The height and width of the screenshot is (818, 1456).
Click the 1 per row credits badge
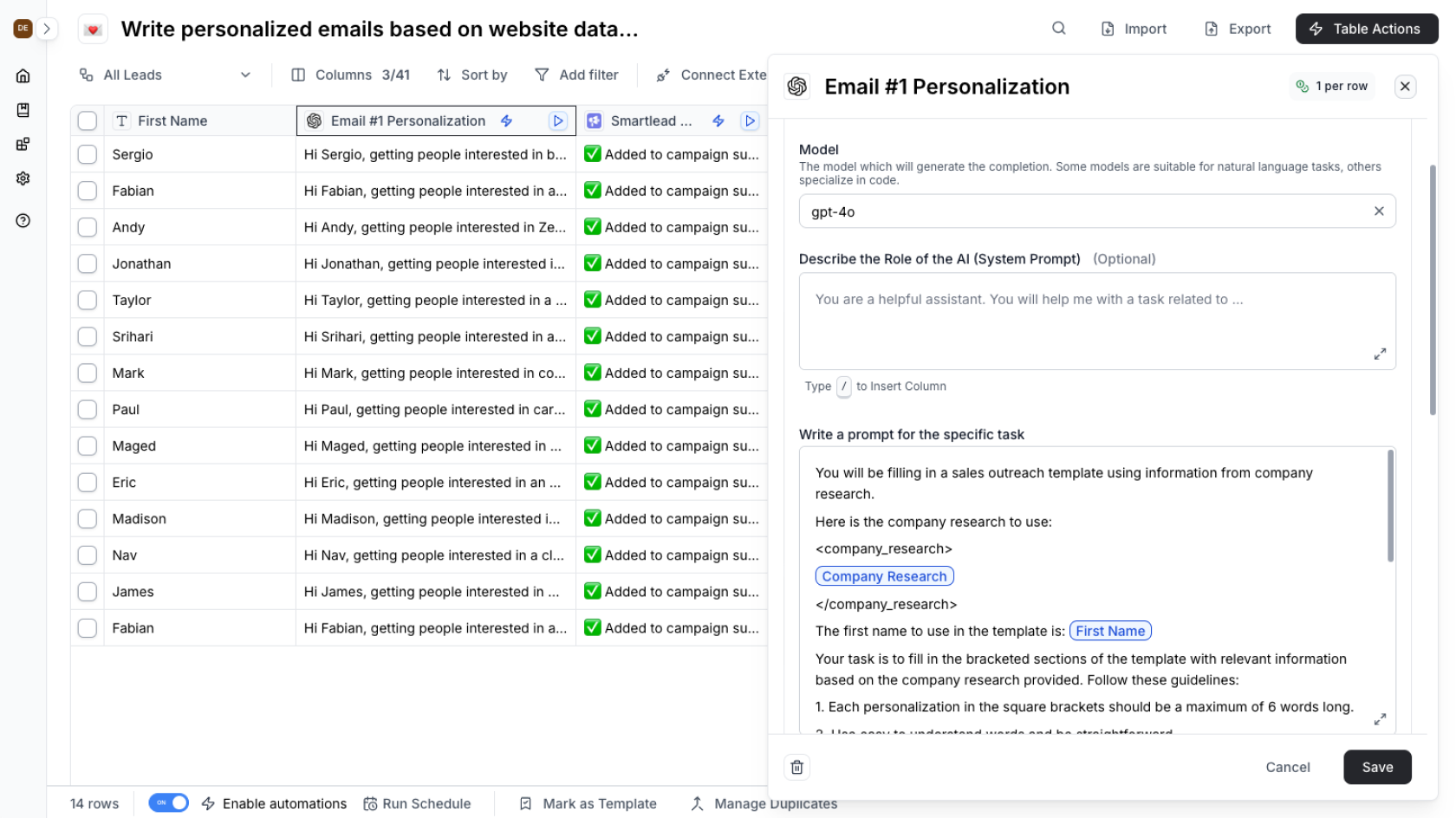(x=1332, y=86)
